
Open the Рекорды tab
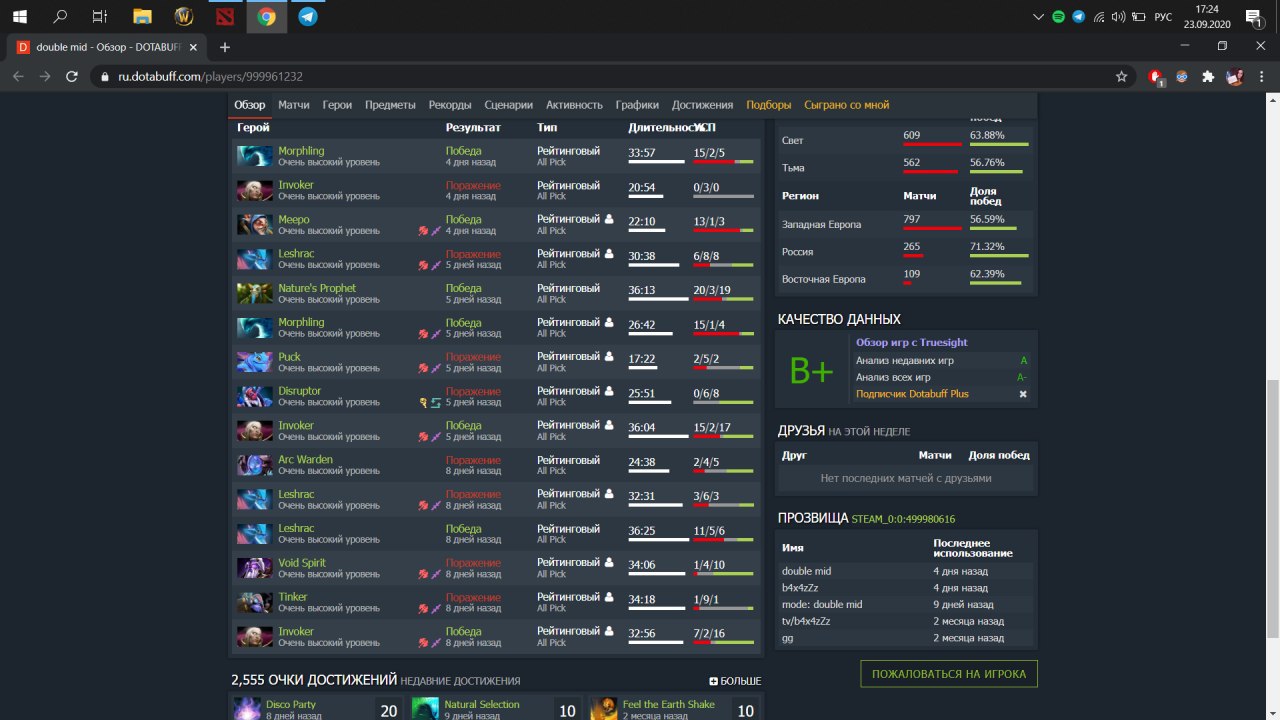pyautogui.click(x=450, y=105)
